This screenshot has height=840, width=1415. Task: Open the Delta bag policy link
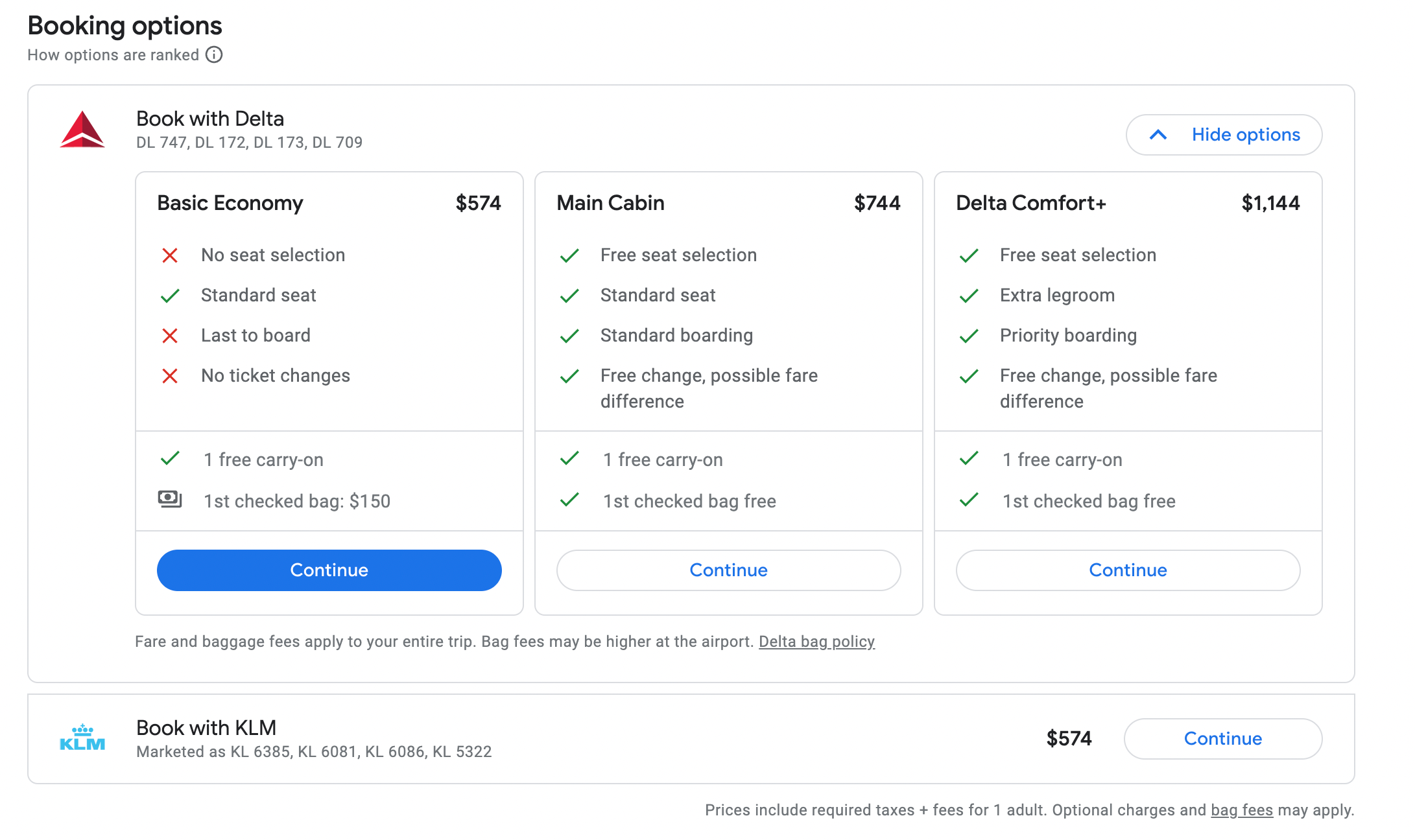816,642
